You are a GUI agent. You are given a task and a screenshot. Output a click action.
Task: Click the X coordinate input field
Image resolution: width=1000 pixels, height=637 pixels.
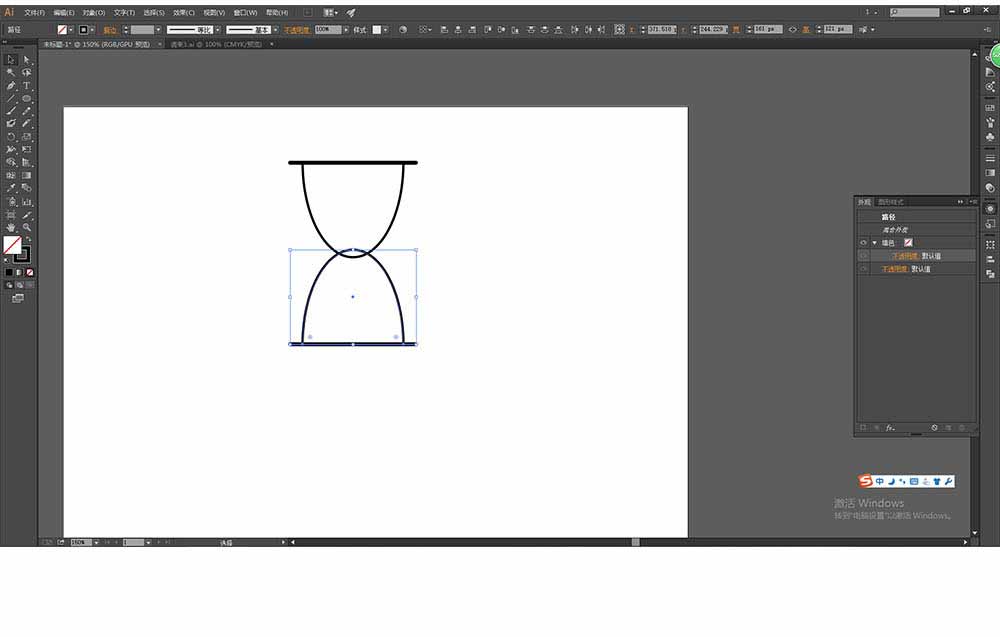pyautogui.click(x=661, y=29)
